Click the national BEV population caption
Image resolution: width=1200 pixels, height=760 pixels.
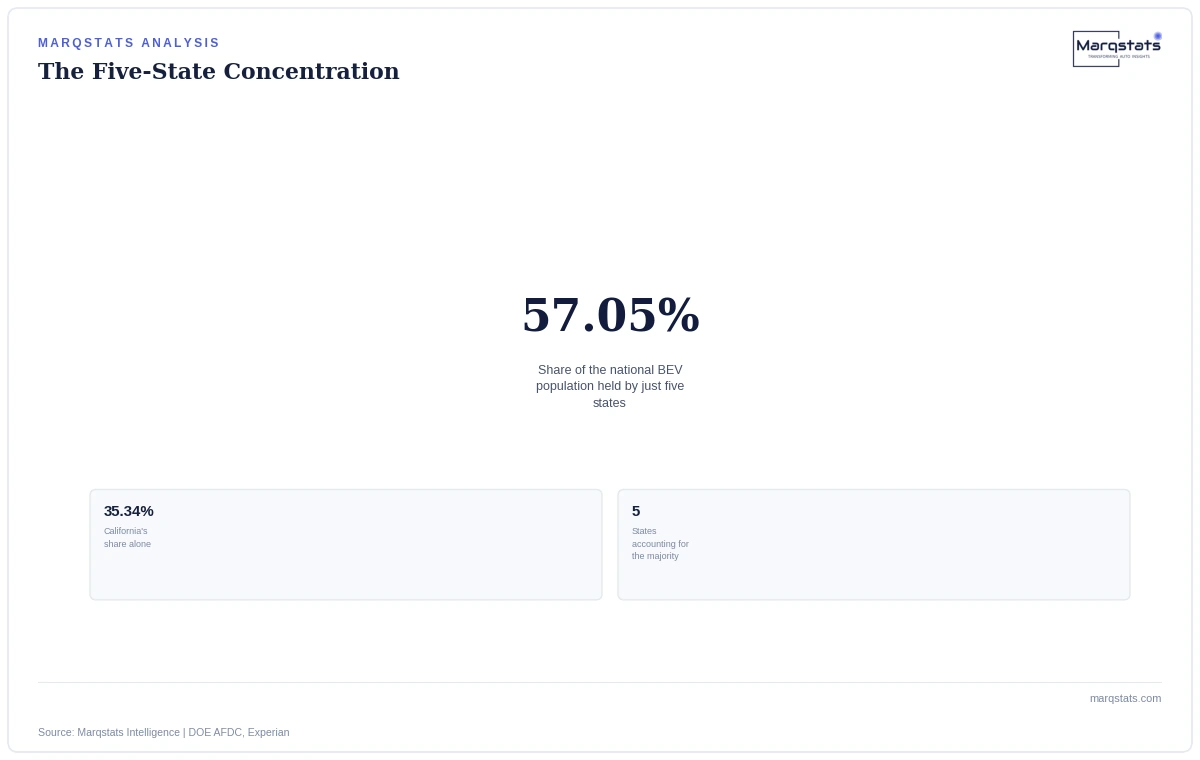[610, 386]
